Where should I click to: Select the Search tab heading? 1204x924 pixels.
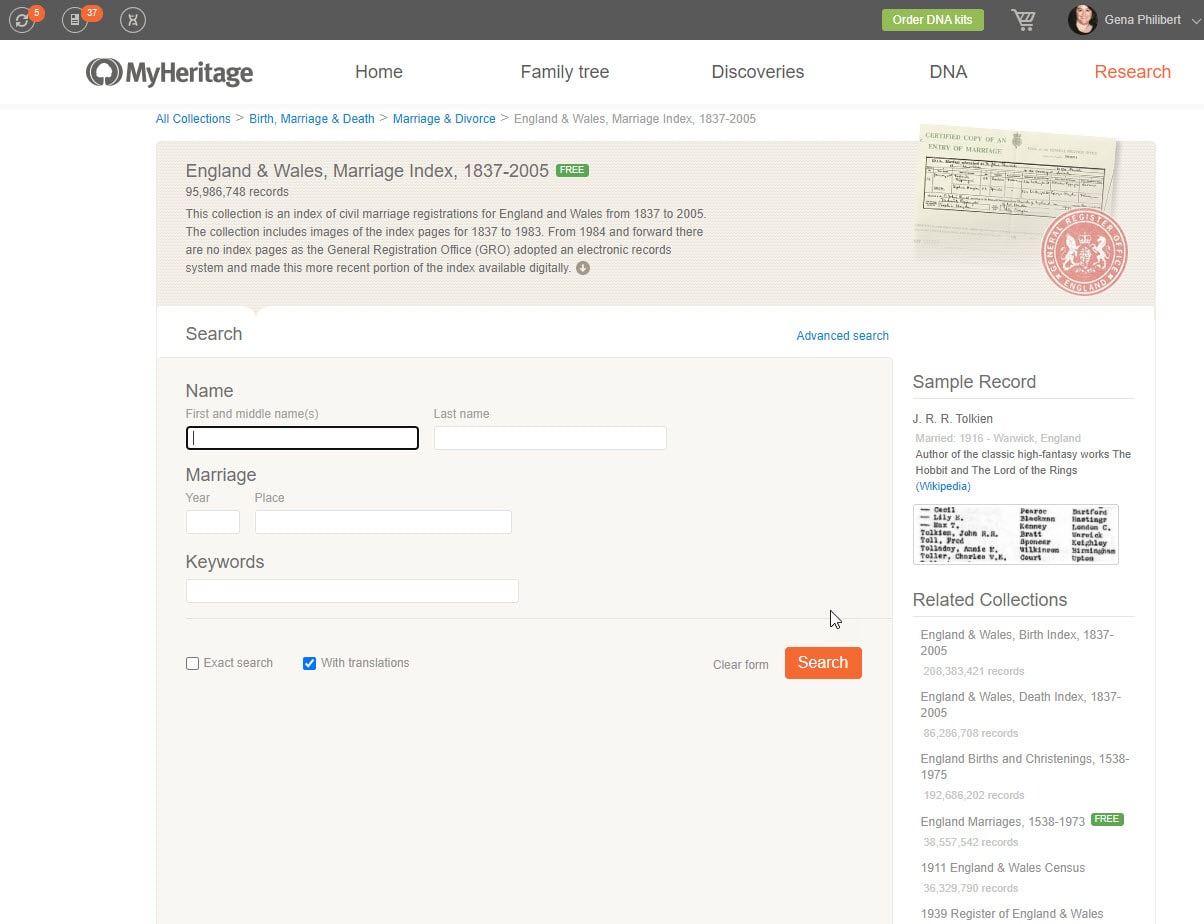click(x=214, y=334)
